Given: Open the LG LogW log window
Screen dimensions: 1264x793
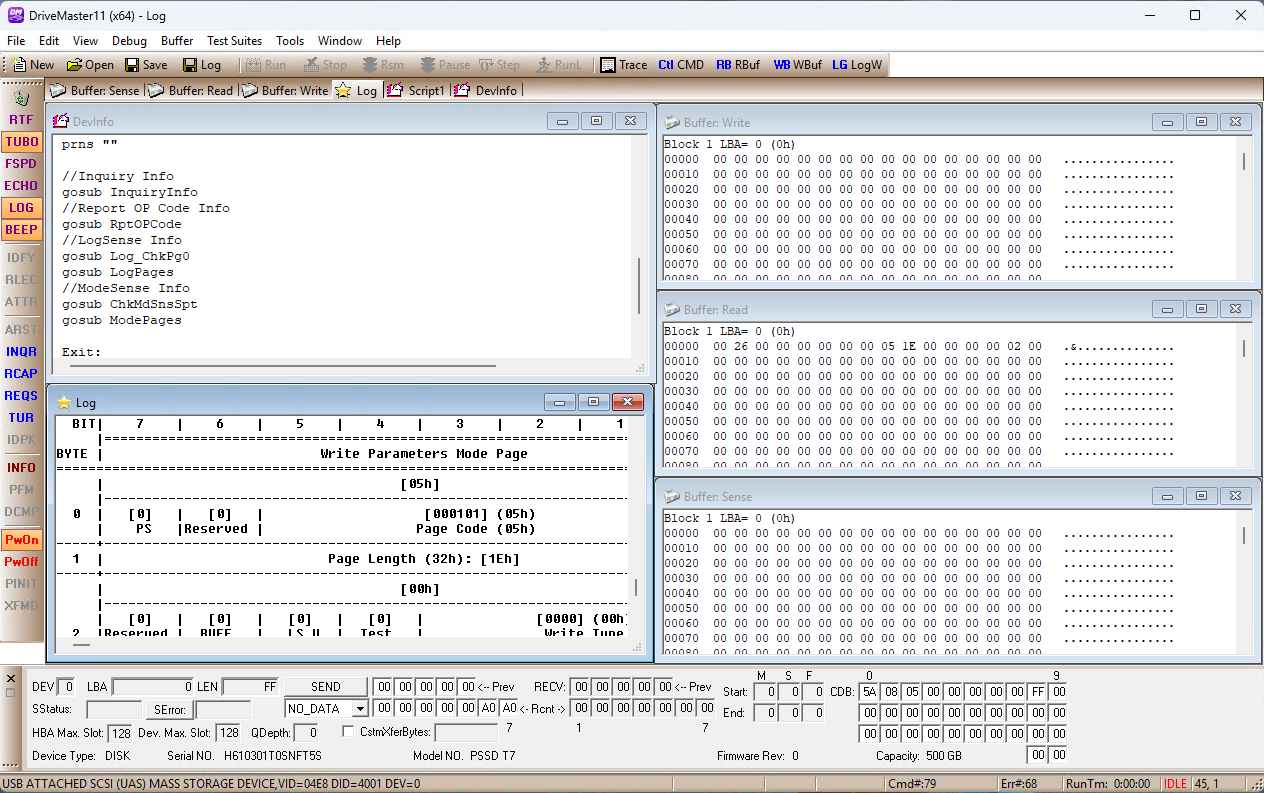Looking at the screenshot, I should (x=857, y=64).
